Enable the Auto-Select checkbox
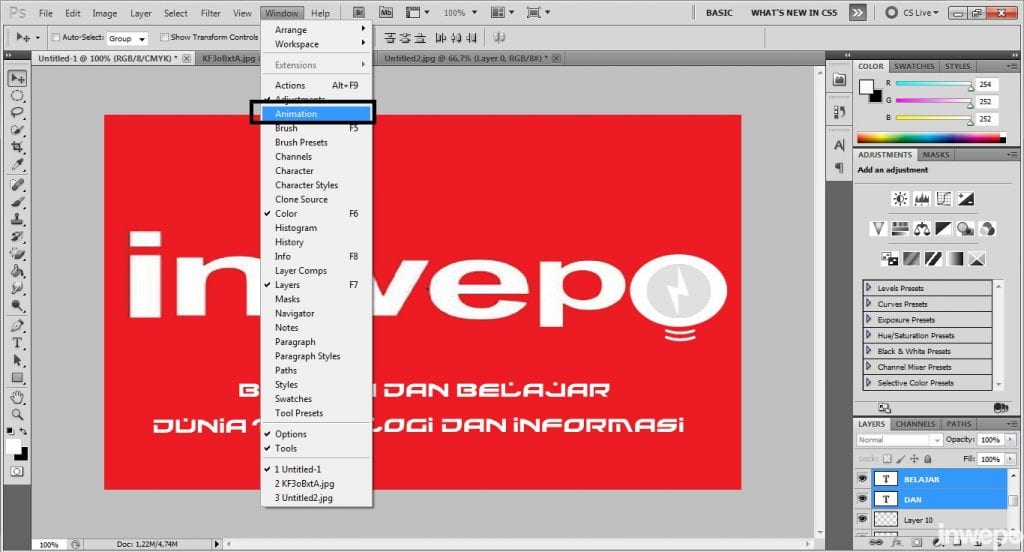 pos(56,37)
